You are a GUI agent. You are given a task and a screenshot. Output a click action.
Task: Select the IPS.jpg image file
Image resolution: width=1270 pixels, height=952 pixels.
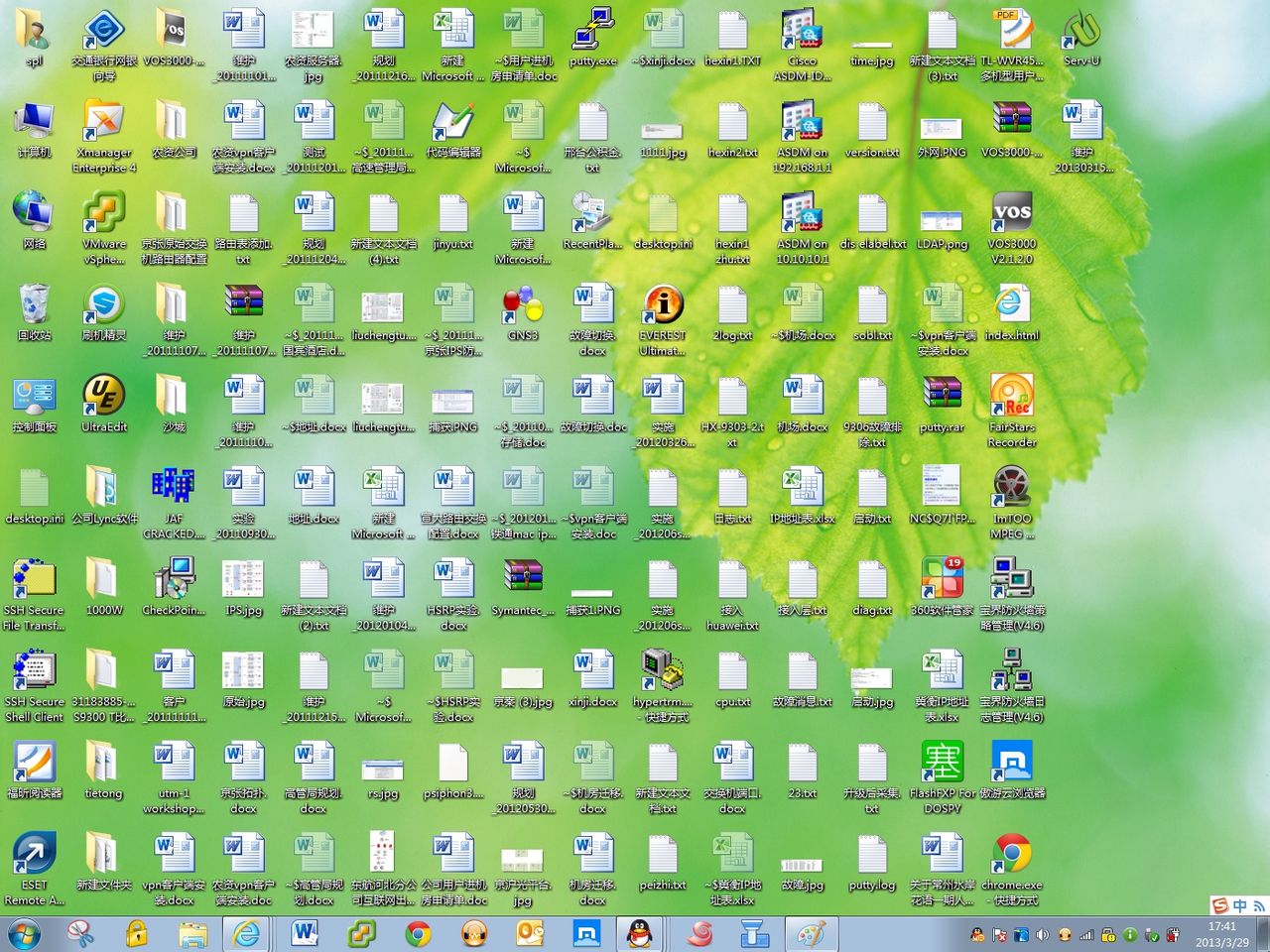click(243, 588)
